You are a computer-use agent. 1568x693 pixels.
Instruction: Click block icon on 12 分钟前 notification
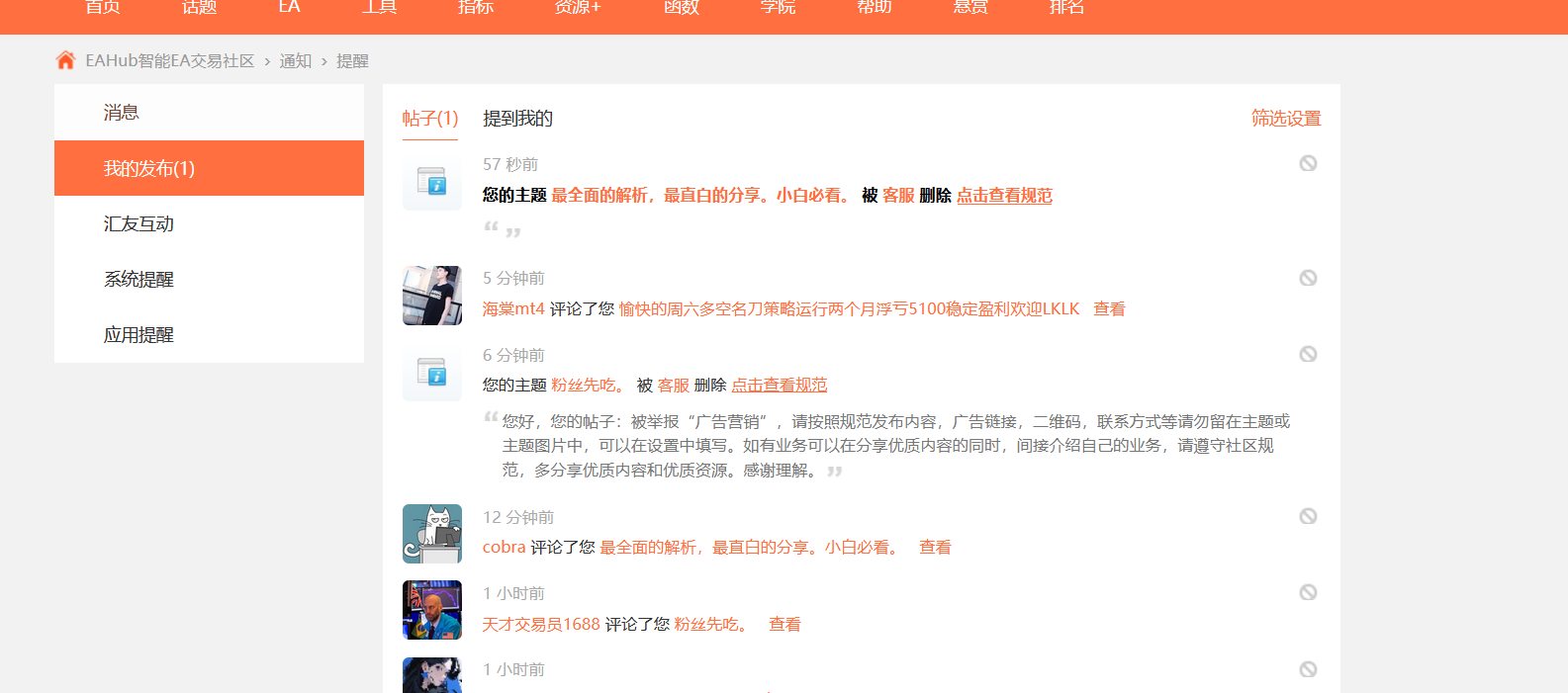[x=1308, y=516]
